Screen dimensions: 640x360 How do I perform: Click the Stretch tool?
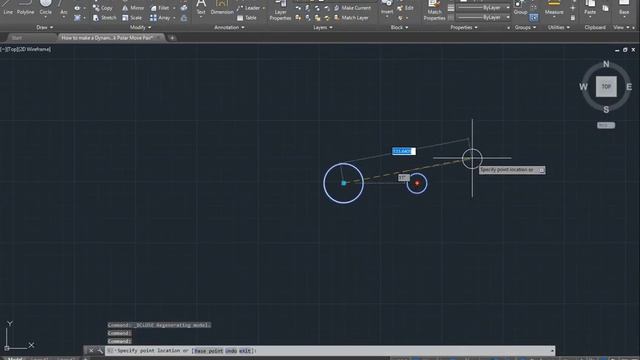[x=104, y=18]
